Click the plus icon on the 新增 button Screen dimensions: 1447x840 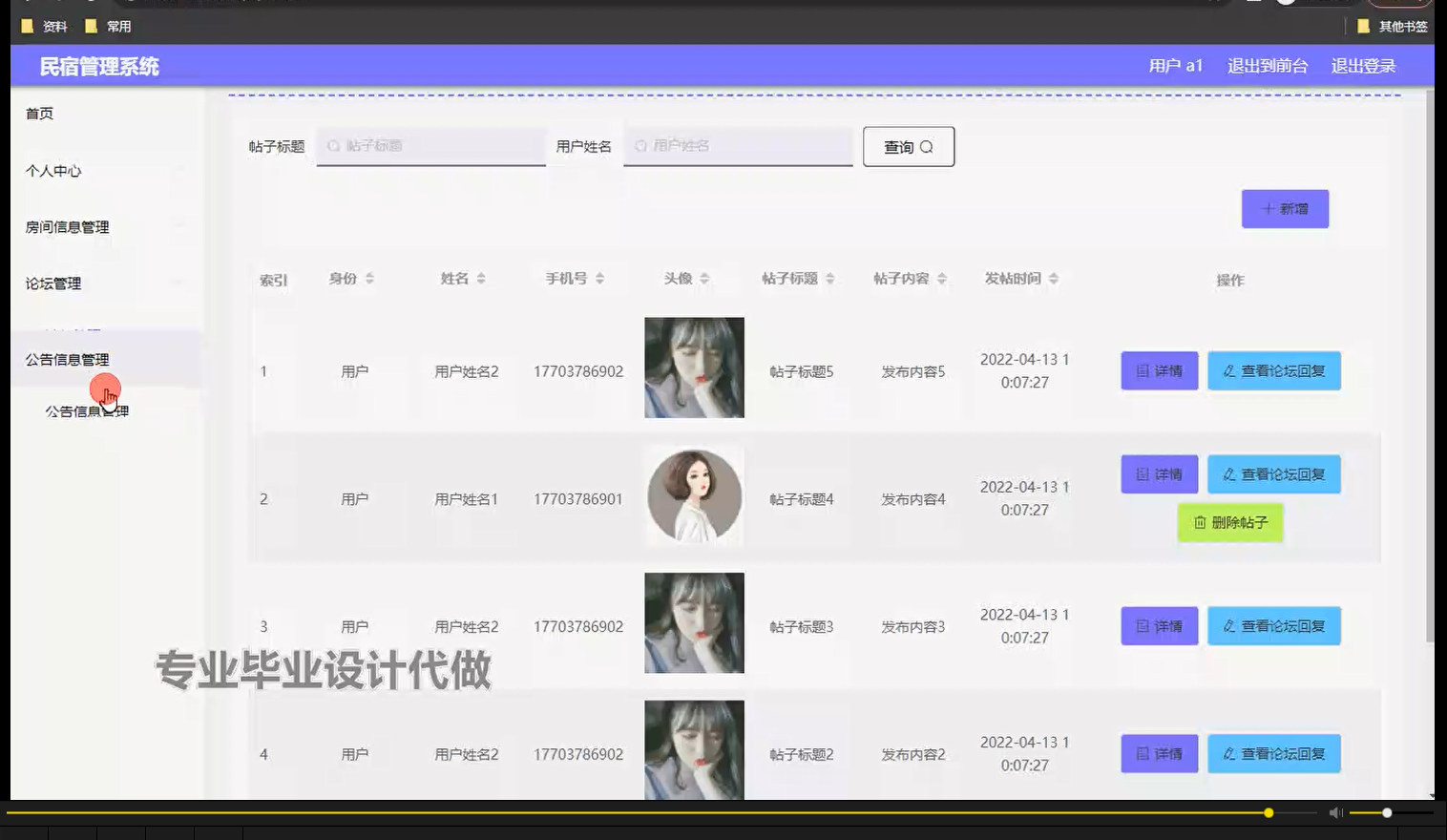1269,208
